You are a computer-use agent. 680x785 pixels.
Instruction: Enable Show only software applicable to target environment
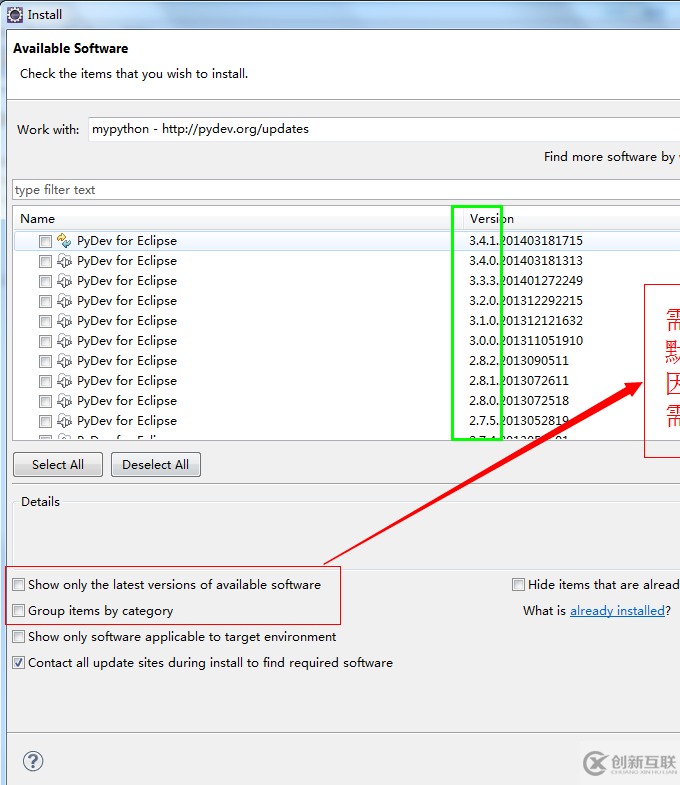point(19,636)
